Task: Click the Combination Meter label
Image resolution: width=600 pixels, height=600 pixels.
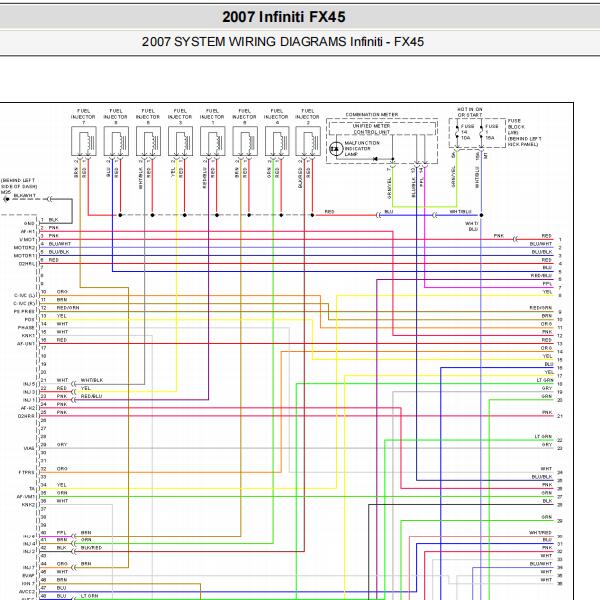Action: pyautogui.click(x=372, y=114)
